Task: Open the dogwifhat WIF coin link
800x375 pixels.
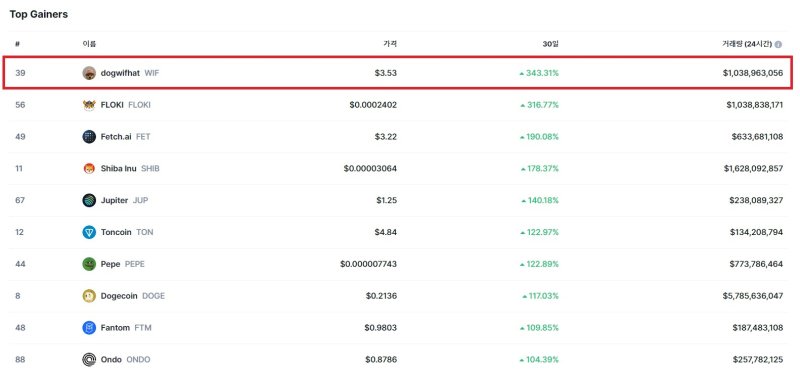Action: (x=130, y=73)
